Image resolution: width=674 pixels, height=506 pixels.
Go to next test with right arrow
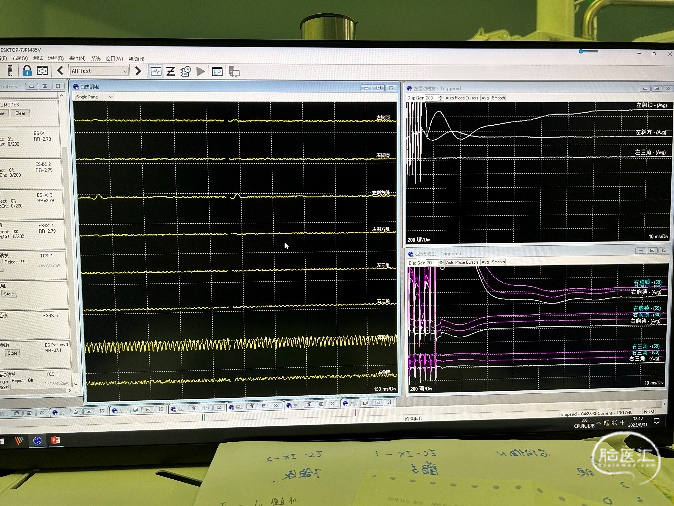[138, 71]
